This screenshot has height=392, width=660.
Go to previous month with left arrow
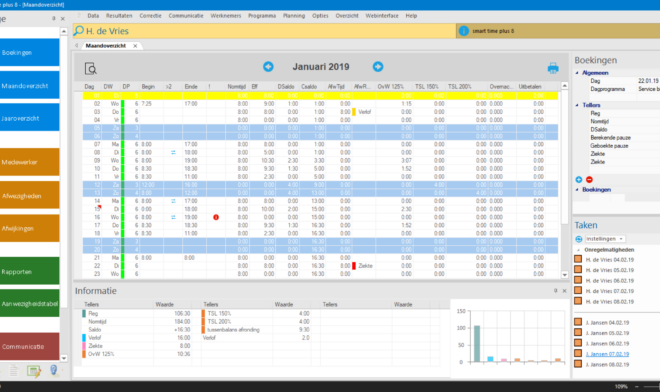pyautogui.click(x=268, y=67)
